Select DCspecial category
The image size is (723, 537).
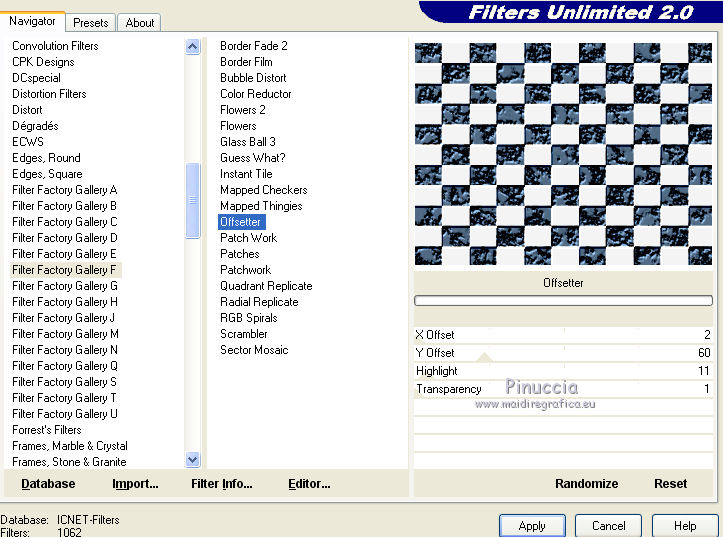pos(36,78)
